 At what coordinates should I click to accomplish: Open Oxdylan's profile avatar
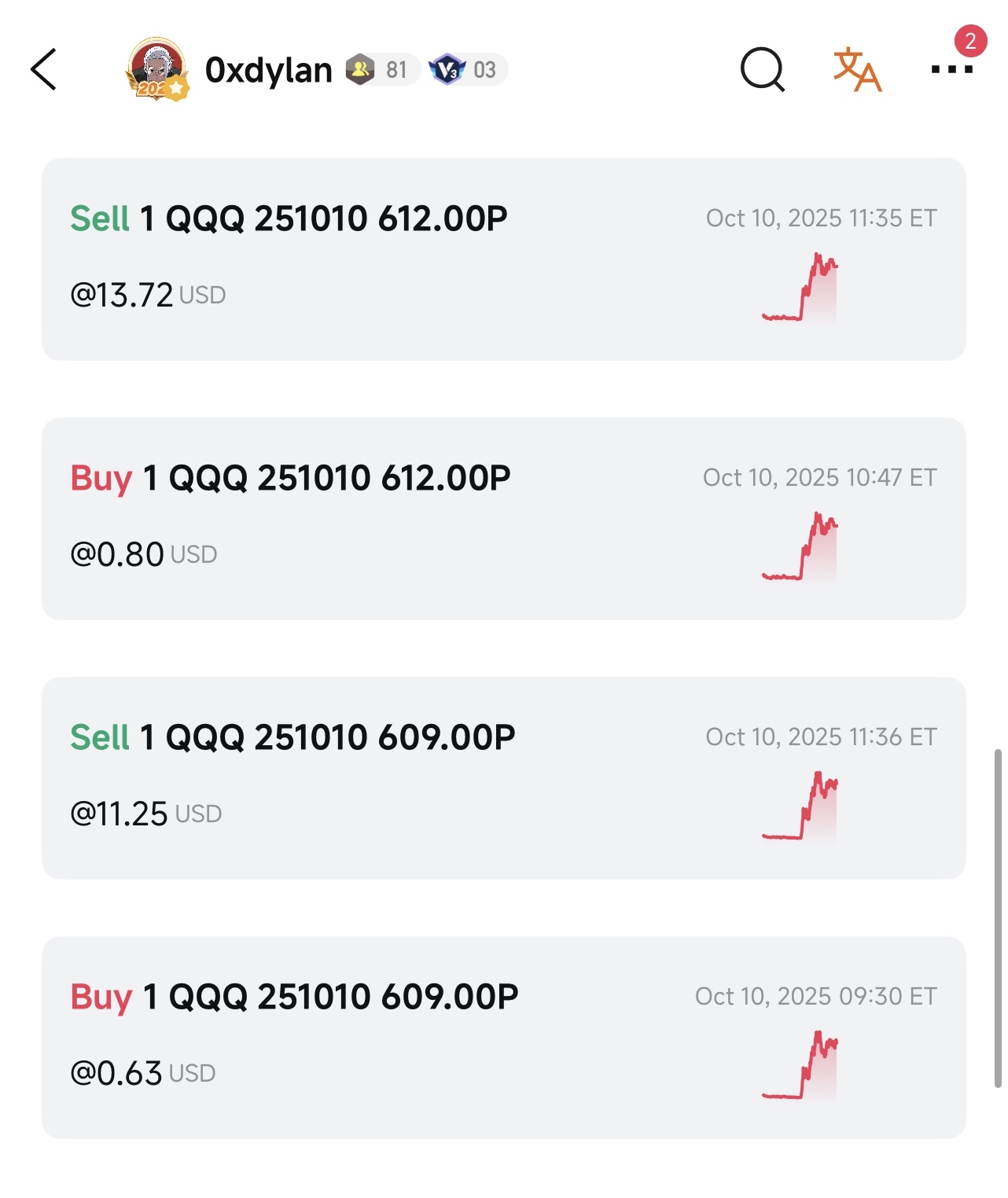coord(157,69)
